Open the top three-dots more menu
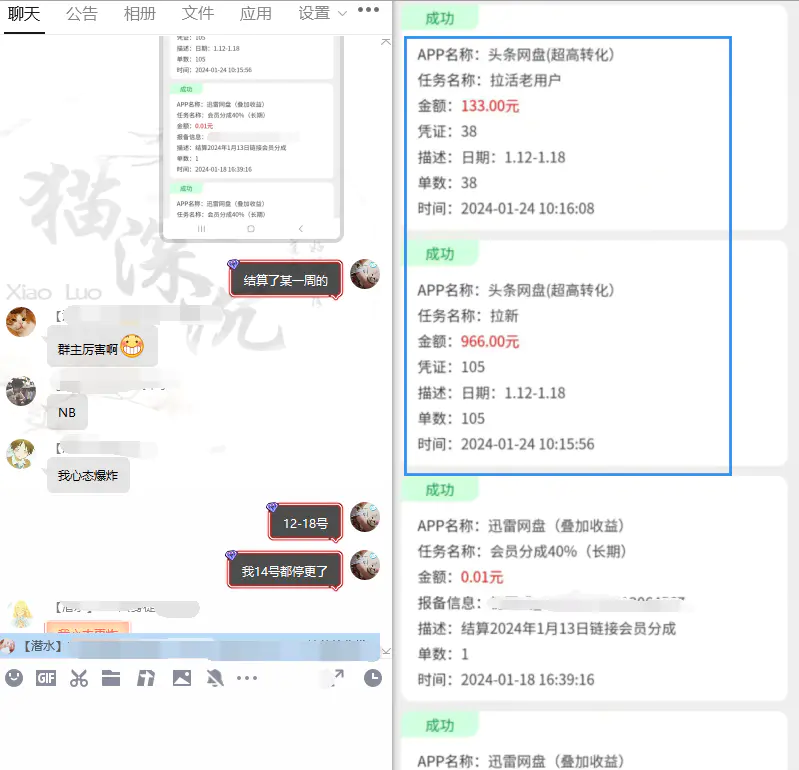Image resolution: width=799 pixels, height=770 pixels. [368, 11]
